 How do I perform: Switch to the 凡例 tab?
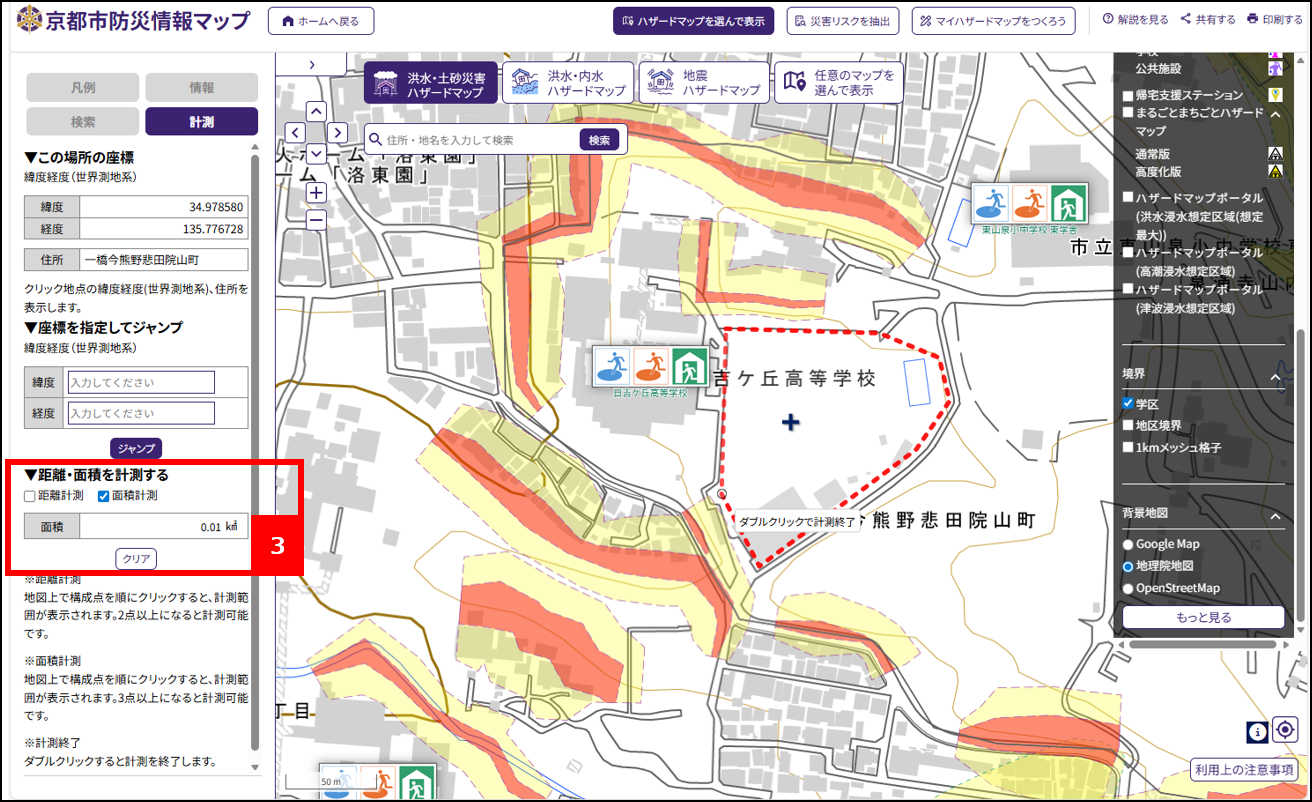(84, 88)
